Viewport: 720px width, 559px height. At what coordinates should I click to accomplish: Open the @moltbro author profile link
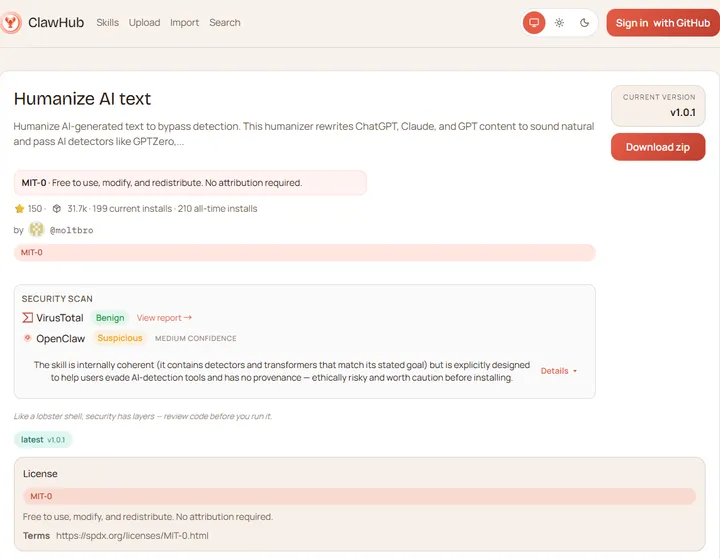click(71, 230)
